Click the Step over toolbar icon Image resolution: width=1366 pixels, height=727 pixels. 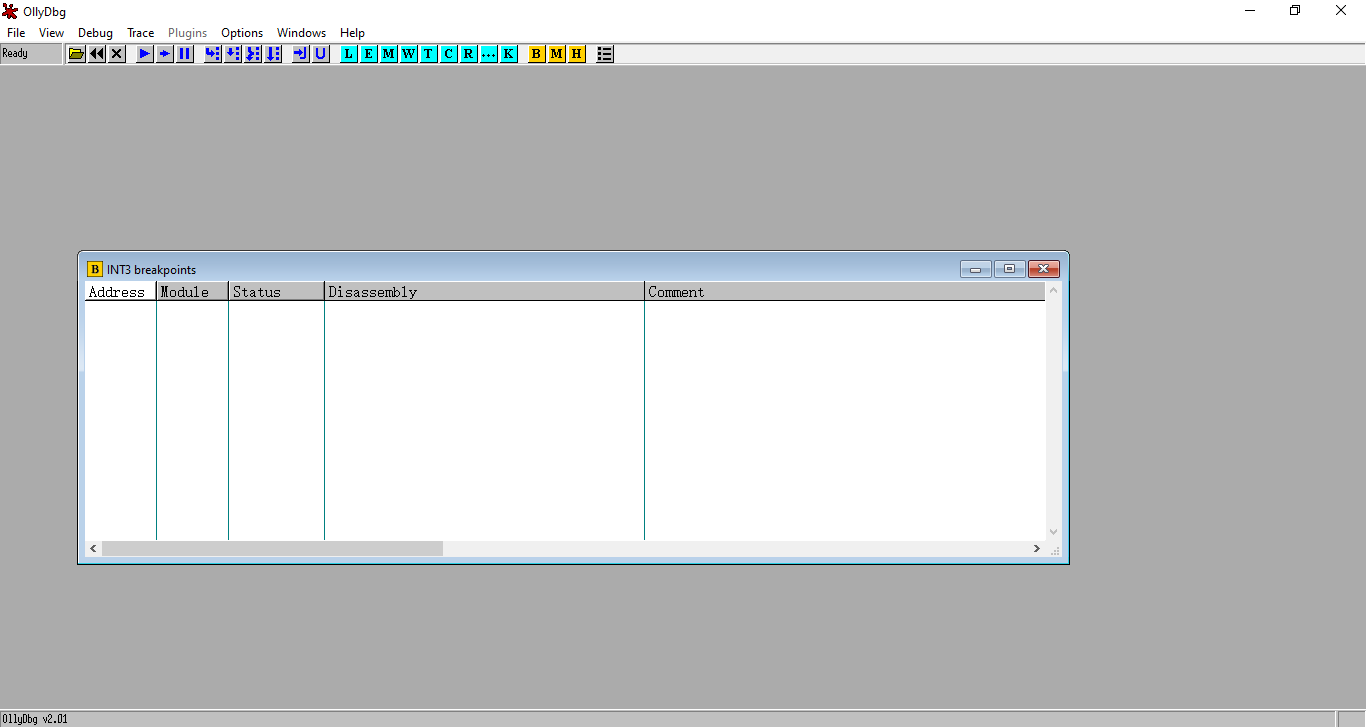[233, 54]
